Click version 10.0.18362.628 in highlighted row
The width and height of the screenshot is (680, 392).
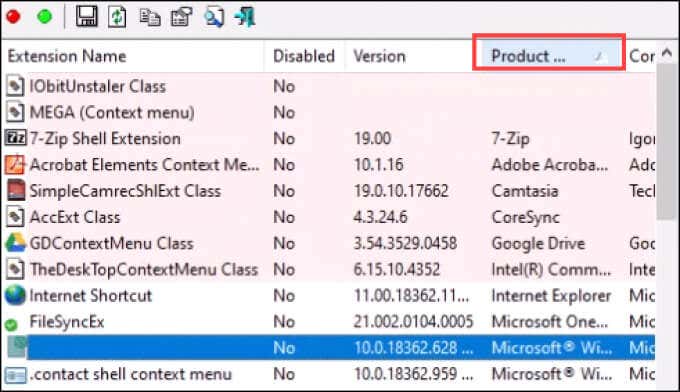413,347
